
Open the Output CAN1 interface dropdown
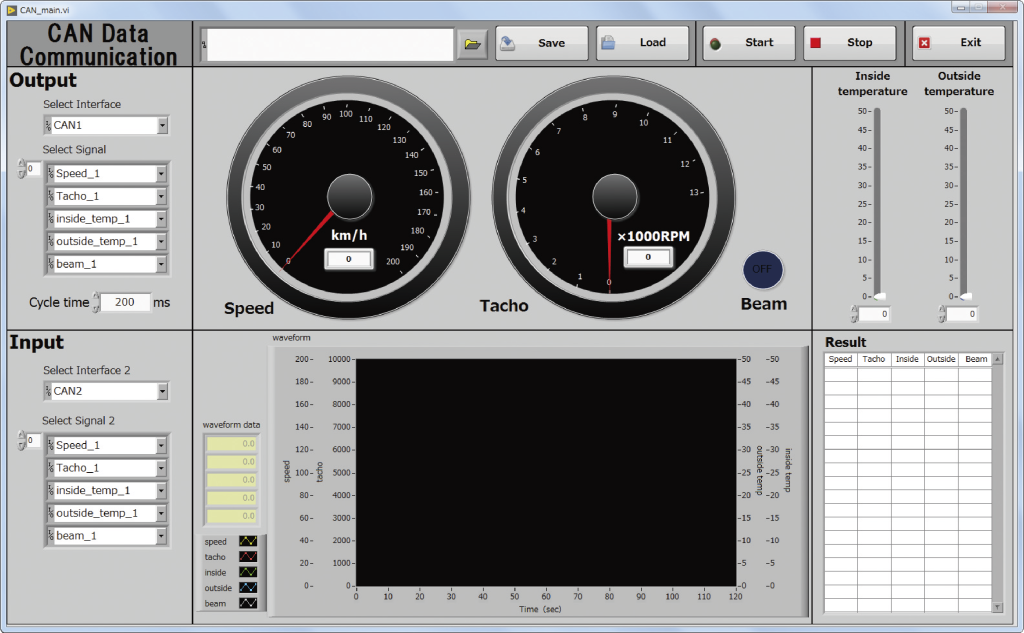pyautogui.click(x=163, y=126)
